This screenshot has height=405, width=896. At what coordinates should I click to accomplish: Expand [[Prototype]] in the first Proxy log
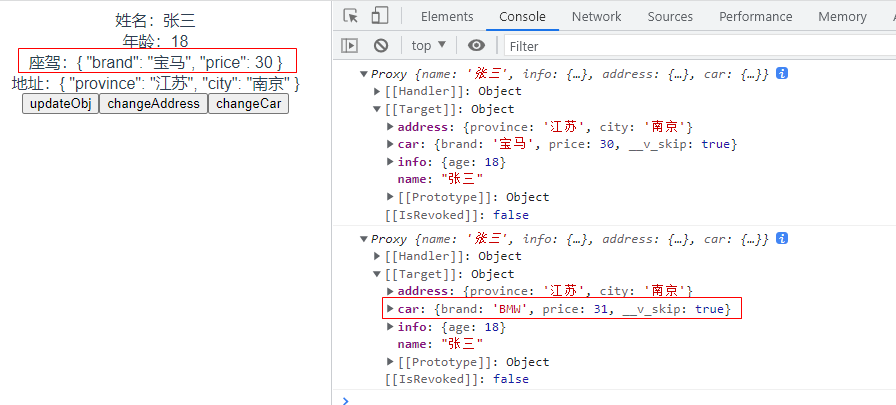390,197
